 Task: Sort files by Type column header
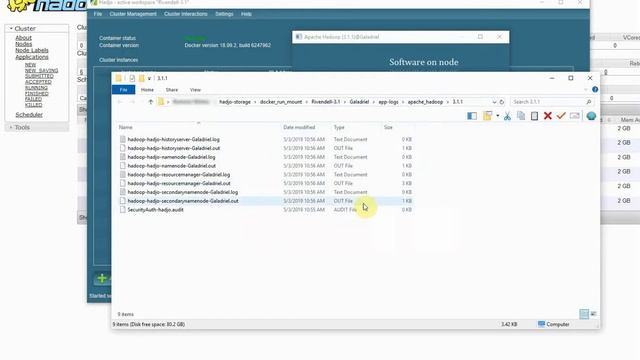point(339,127)
